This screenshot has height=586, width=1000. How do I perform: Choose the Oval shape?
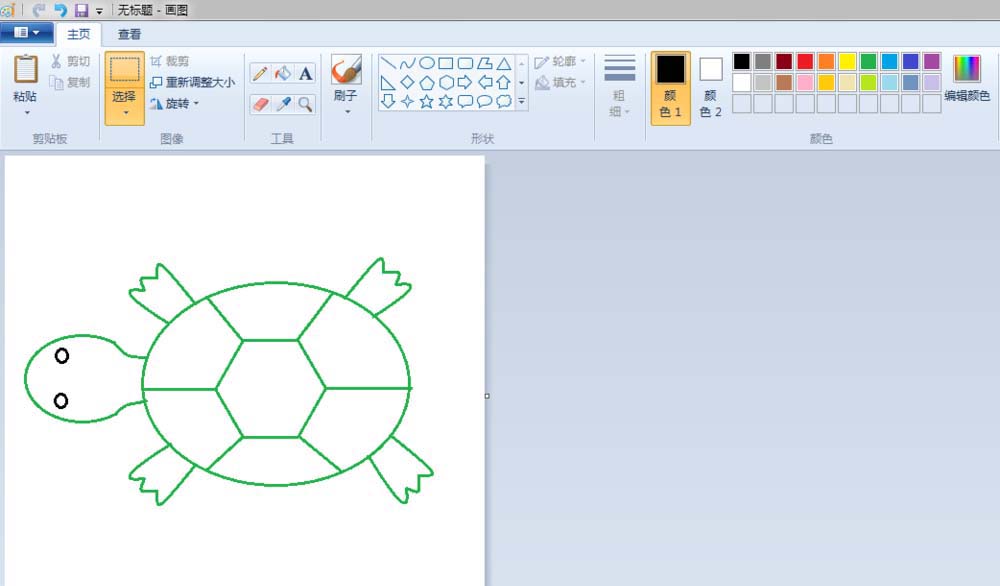(x=427, y=63)
